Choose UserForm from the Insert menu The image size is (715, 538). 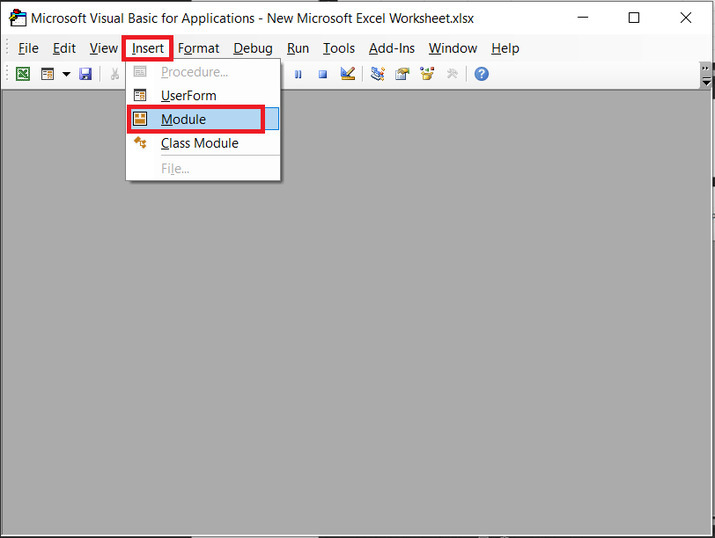[203, 96]
